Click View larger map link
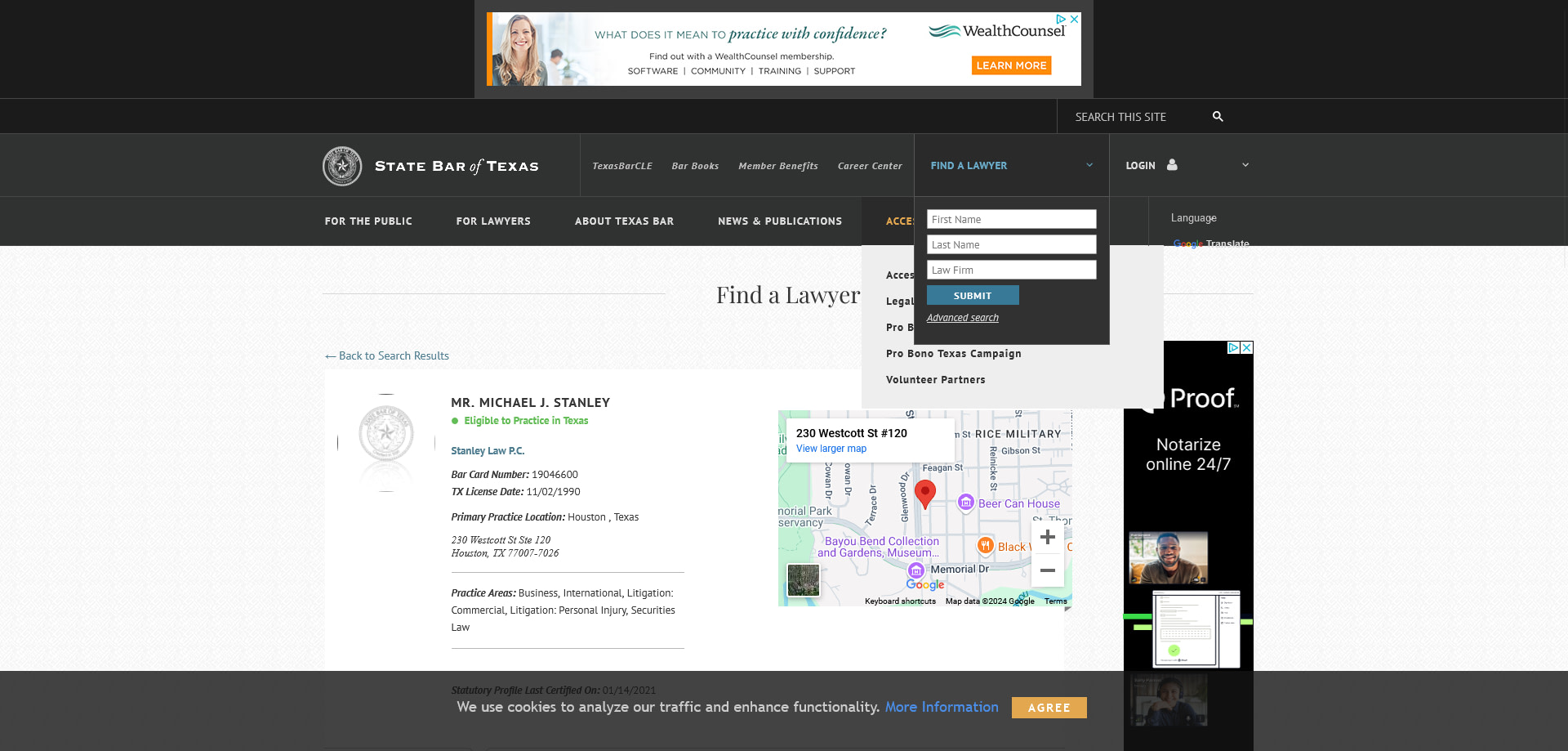The image size is (1568, 751). click(x=831, y=449)
